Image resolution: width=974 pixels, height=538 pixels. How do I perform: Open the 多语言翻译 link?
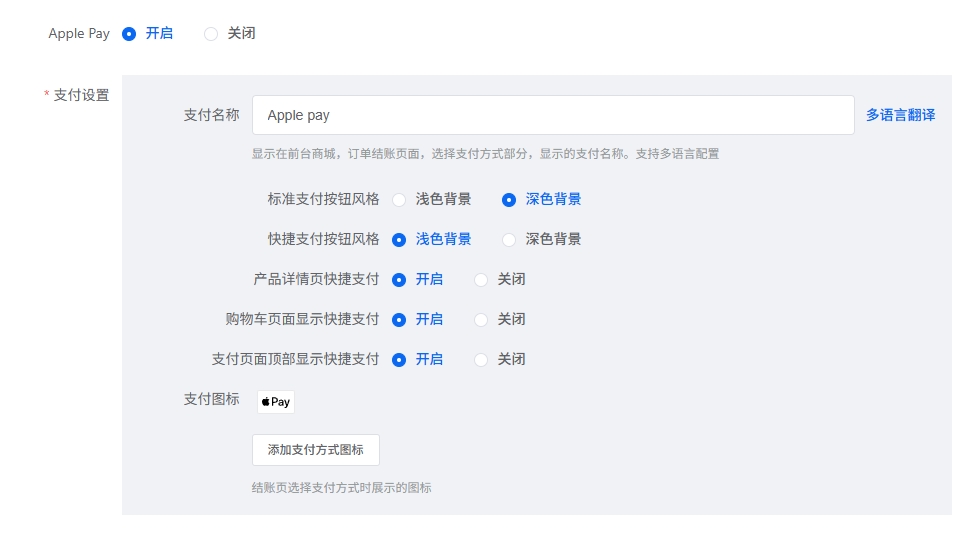pyautogui.click(x=900, y=115)
